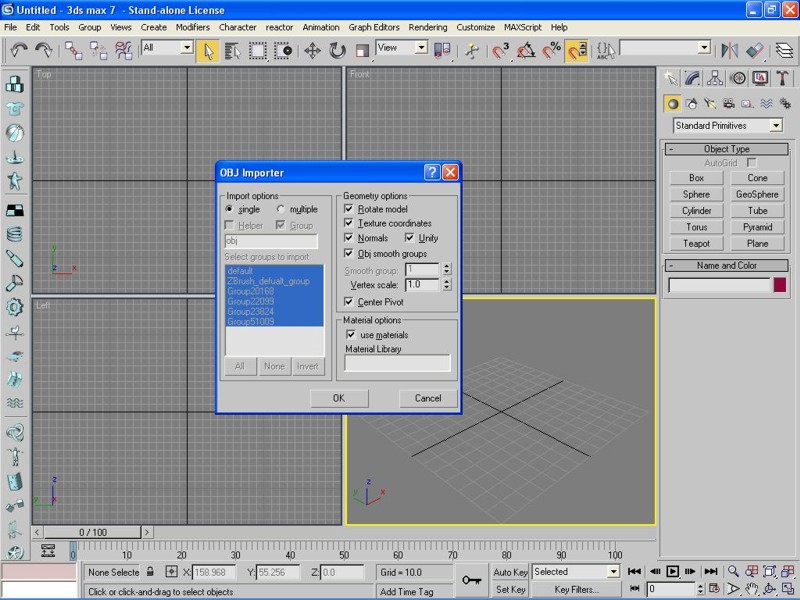The image size is (800, 600).
Task: Choose the Select Object arrow tool
Action: (208, 51)
